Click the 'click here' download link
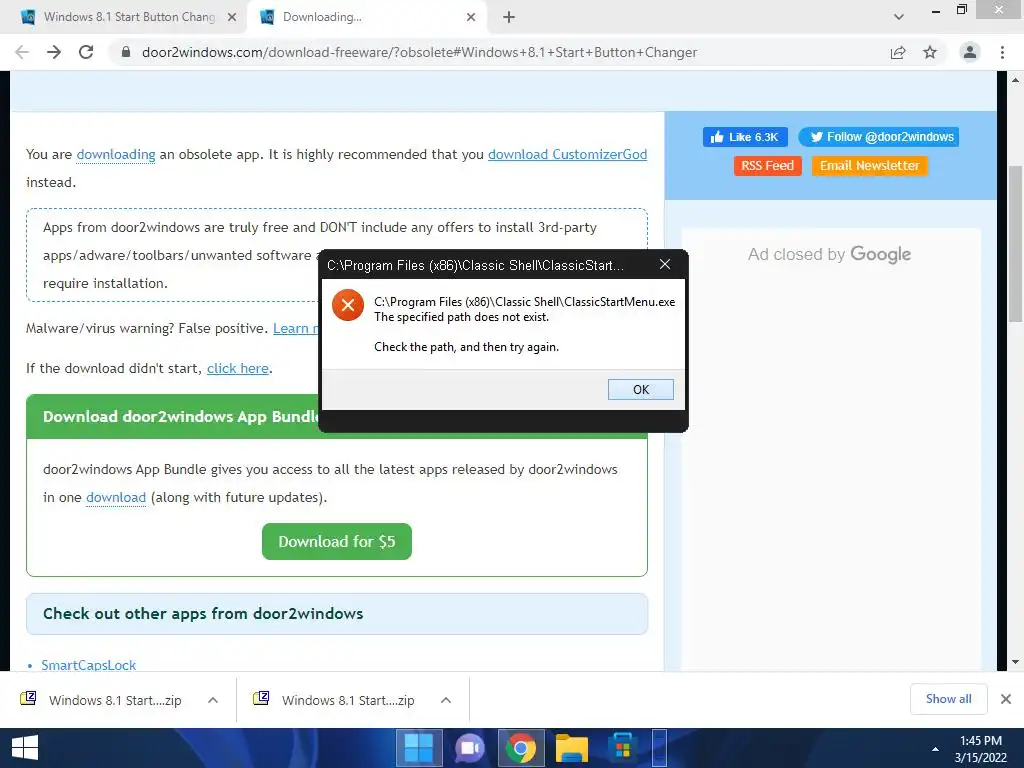The image size is (1024, 768). [238, 368]
